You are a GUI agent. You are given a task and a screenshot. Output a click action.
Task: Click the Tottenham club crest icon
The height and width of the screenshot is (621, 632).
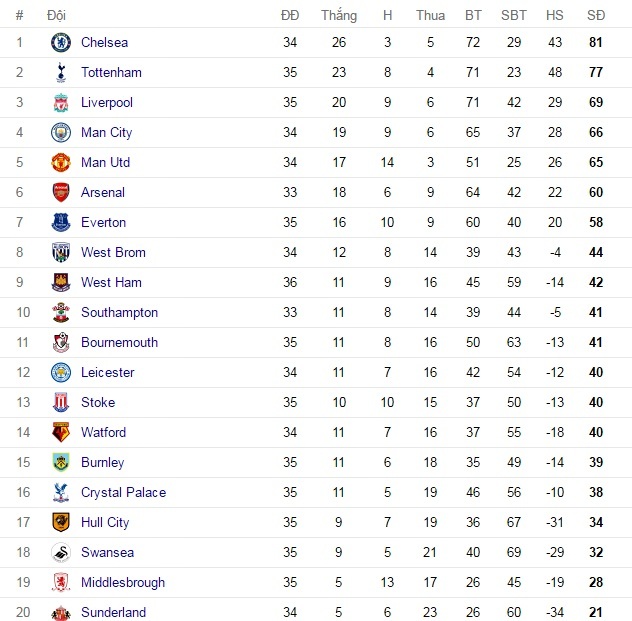coord(62,73)
